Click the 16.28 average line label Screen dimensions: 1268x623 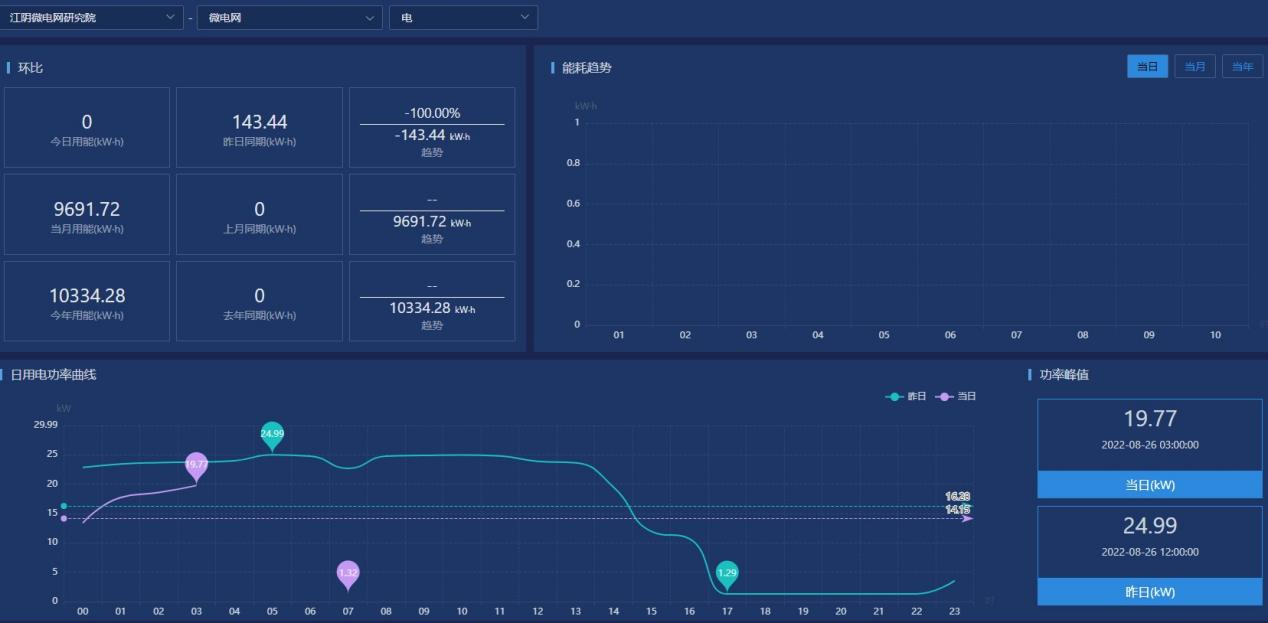pyautogui.click(x=957, y=497)
